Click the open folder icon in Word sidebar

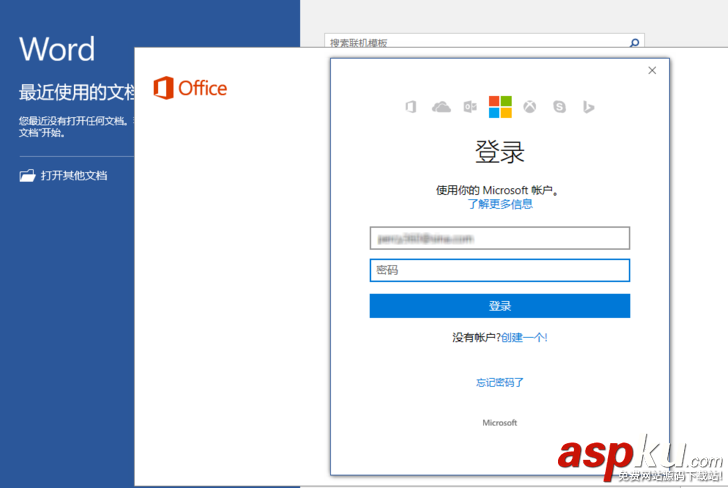(27, 176)
